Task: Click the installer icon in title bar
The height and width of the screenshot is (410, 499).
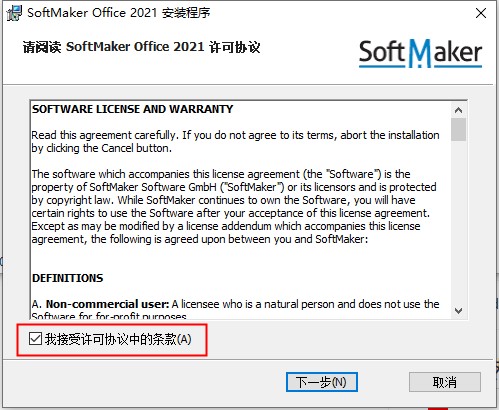Action: click(14, 13)
